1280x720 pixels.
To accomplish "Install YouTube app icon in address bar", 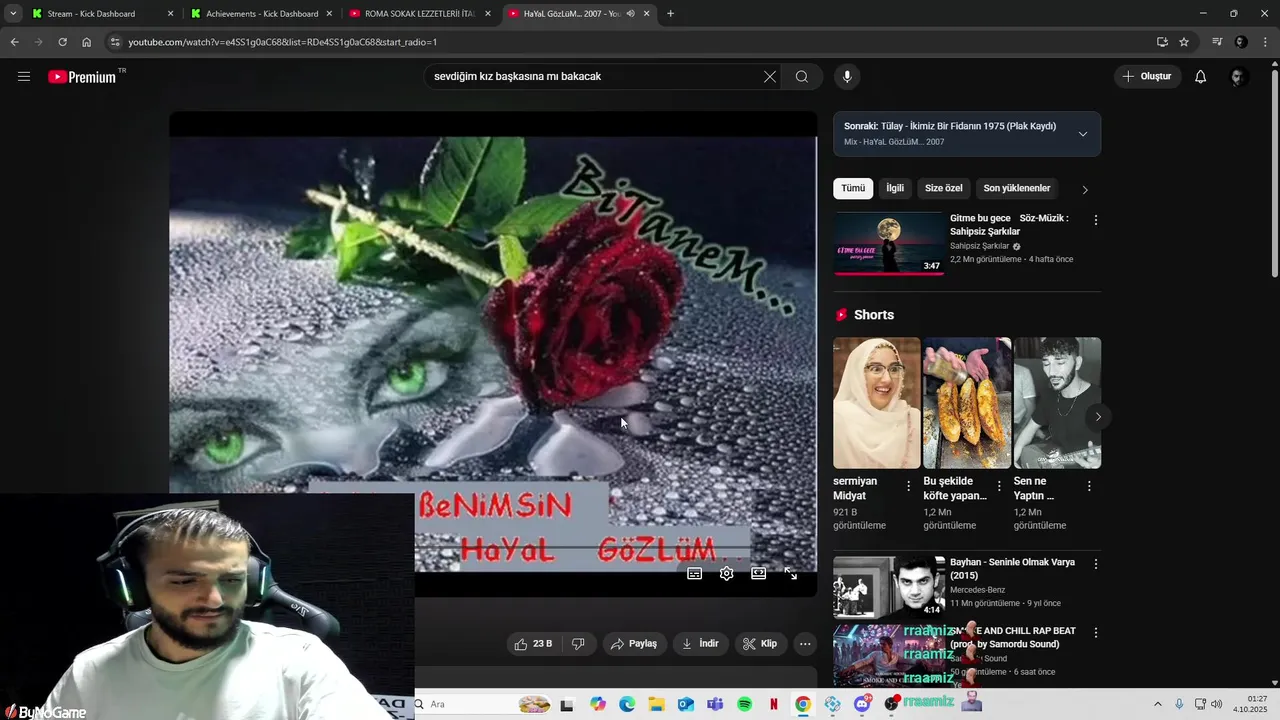I will (x=1162, y=42).
